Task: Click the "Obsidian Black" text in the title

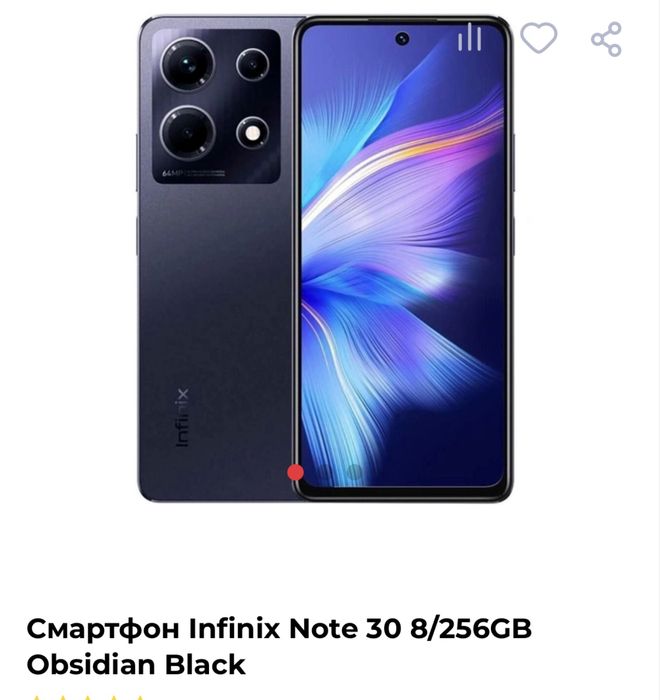Action: tap(136, 664)
